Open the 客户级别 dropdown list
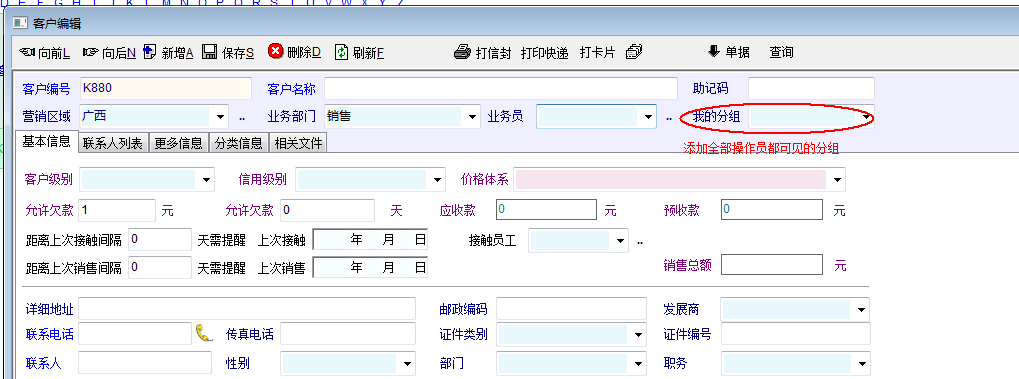Viewport: 1019px width, 379px height. tap(207, 179)
